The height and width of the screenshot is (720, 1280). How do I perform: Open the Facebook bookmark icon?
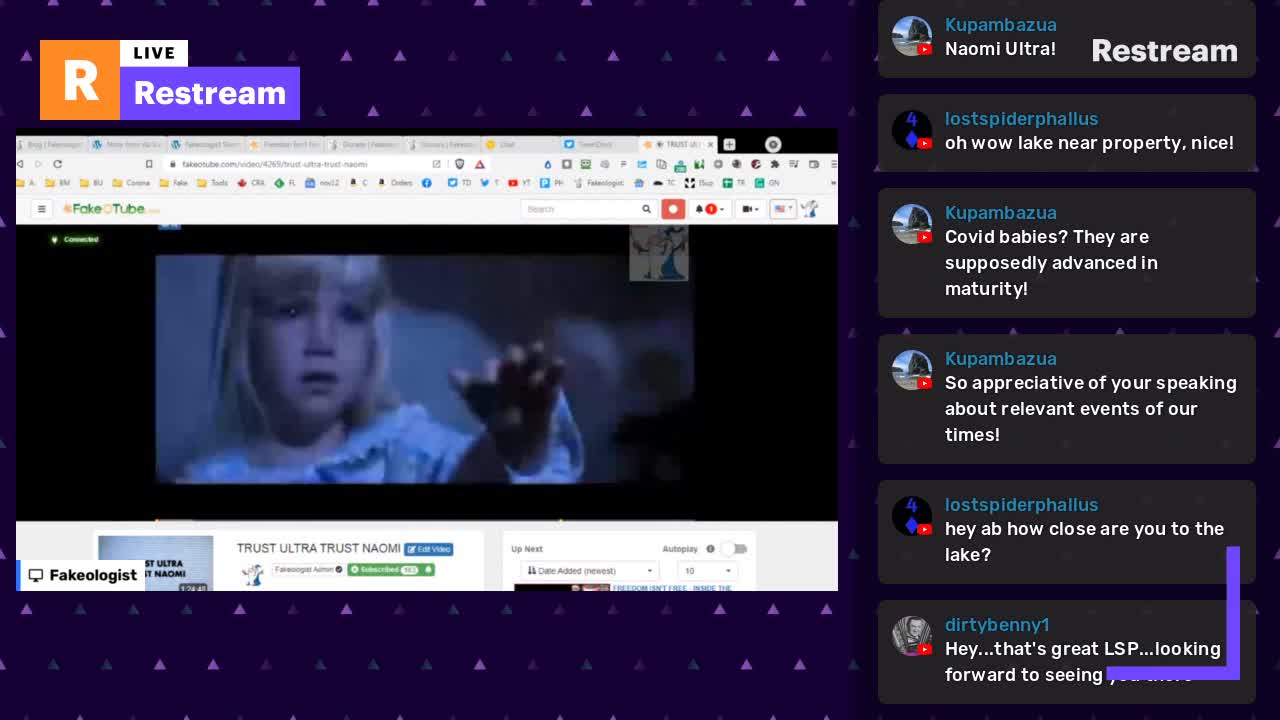[427, 183]
